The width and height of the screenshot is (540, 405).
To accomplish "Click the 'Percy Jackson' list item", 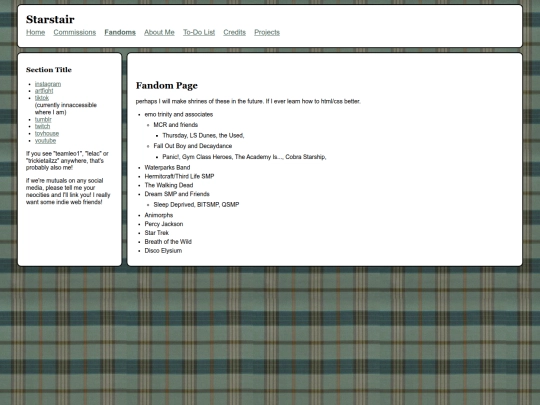I will click(164, 224).
